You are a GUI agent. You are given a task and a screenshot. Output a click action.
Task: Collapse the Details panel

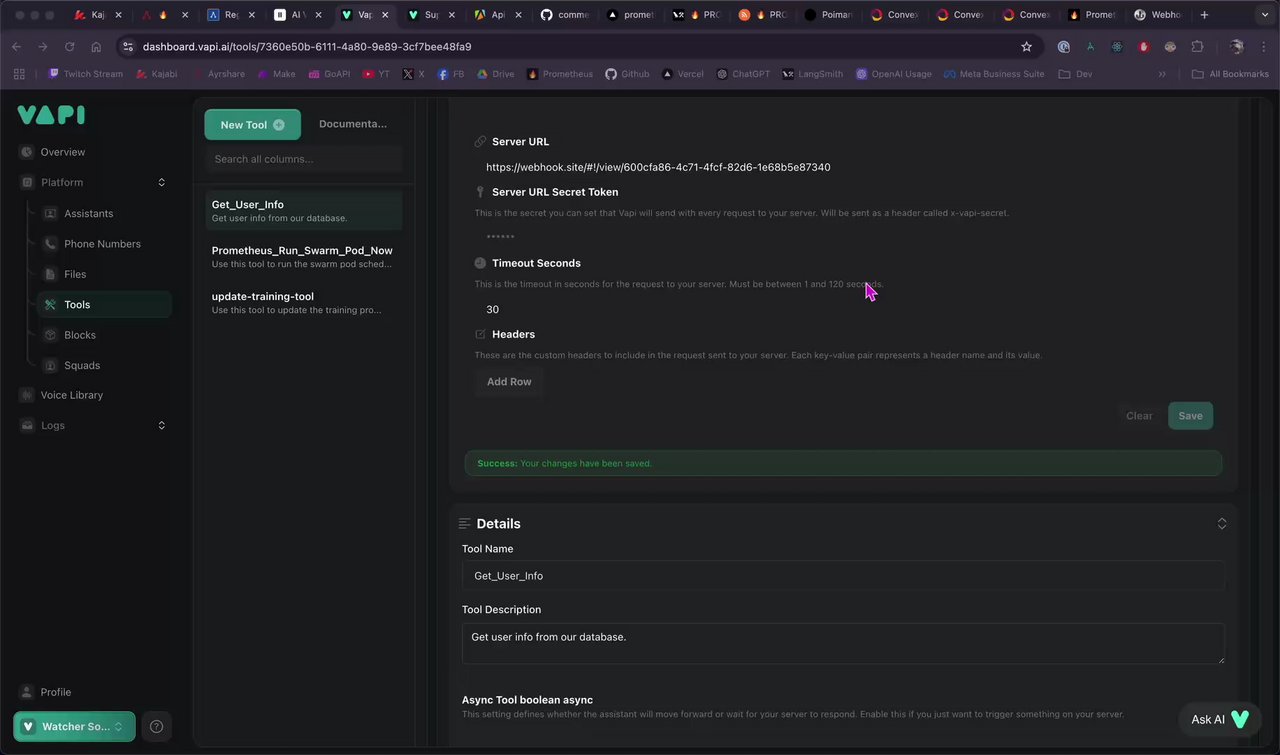(1221, 524)
